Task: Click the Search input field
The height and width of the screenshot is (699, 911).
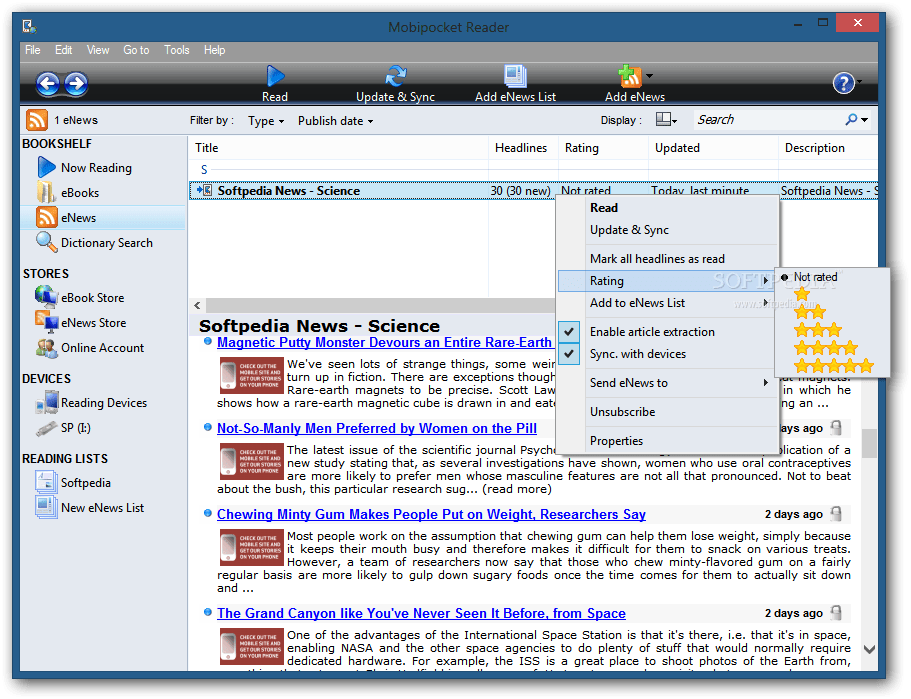Action: pyautogui.click(x=768, y=120)
